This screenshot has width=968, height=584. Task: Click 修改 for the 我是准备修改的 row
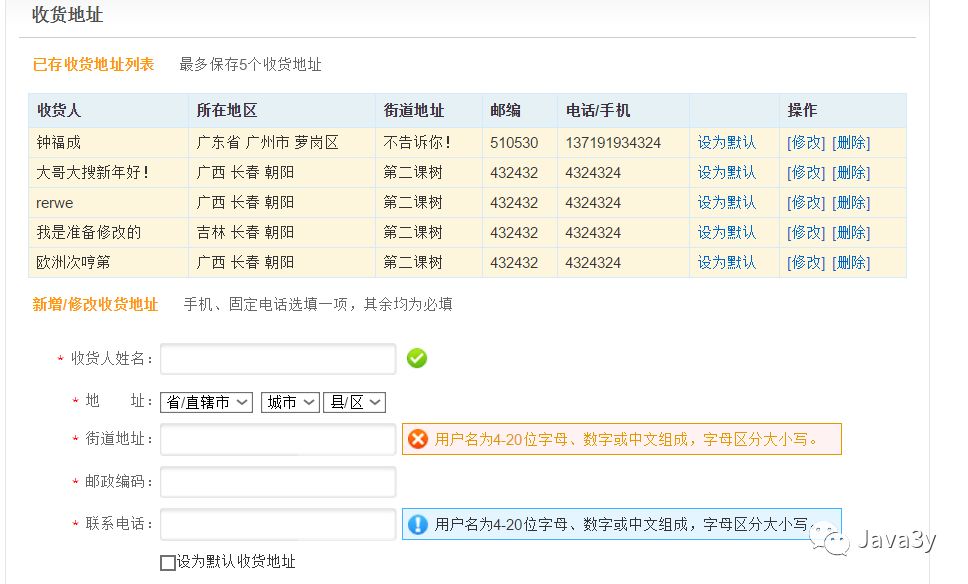806,233
